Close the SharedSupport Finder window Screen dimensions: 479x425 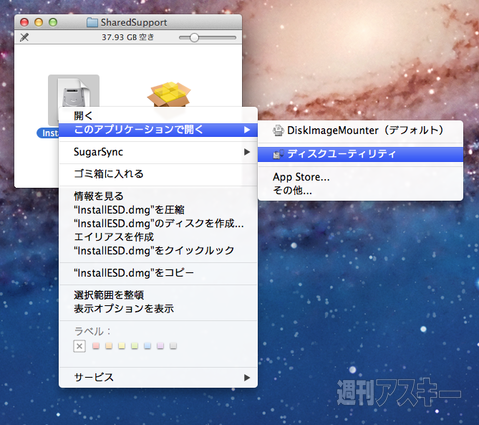tap(24, 22)
